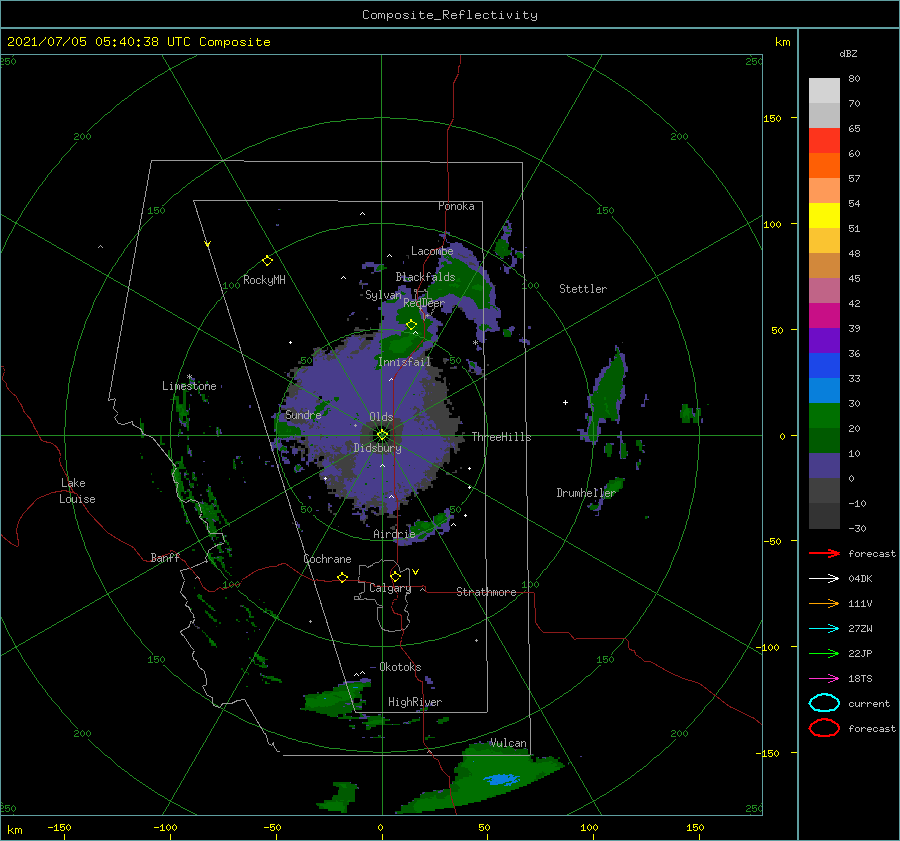Click the Sundre town label

pyautogui.click(x=303, y=415)
